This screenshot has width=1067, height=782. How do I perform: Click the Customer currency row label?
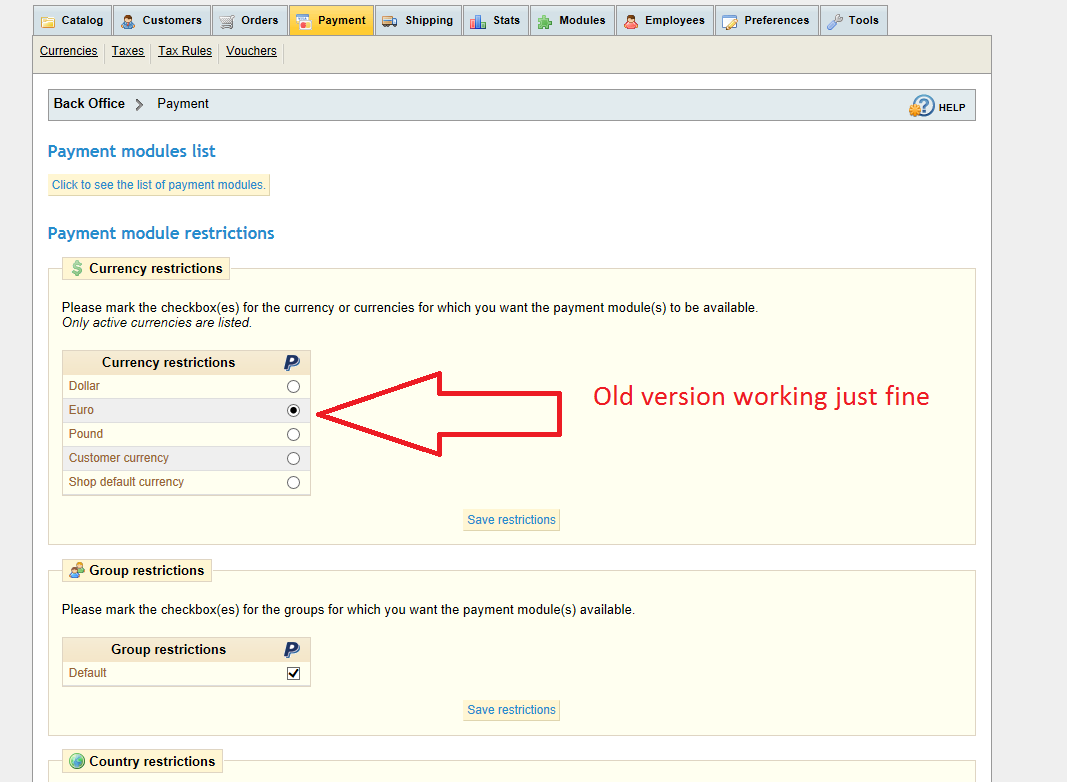tap(118, 458)
